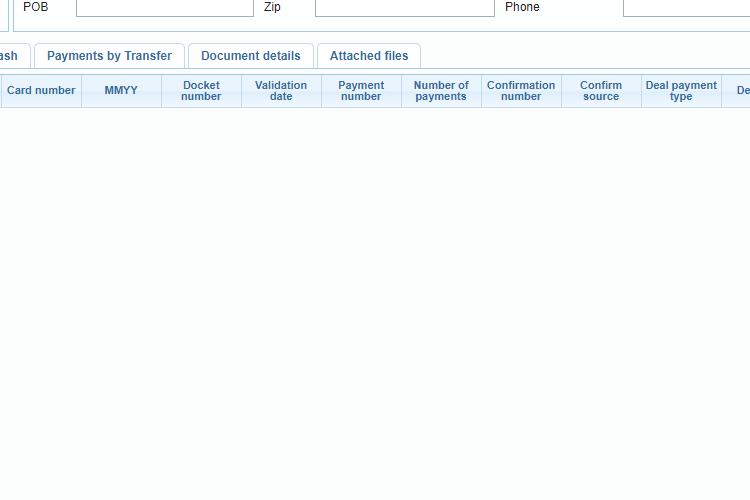Screen dimensions: 750x500
Task: Click into the POB input field
Action: point(165,8)
